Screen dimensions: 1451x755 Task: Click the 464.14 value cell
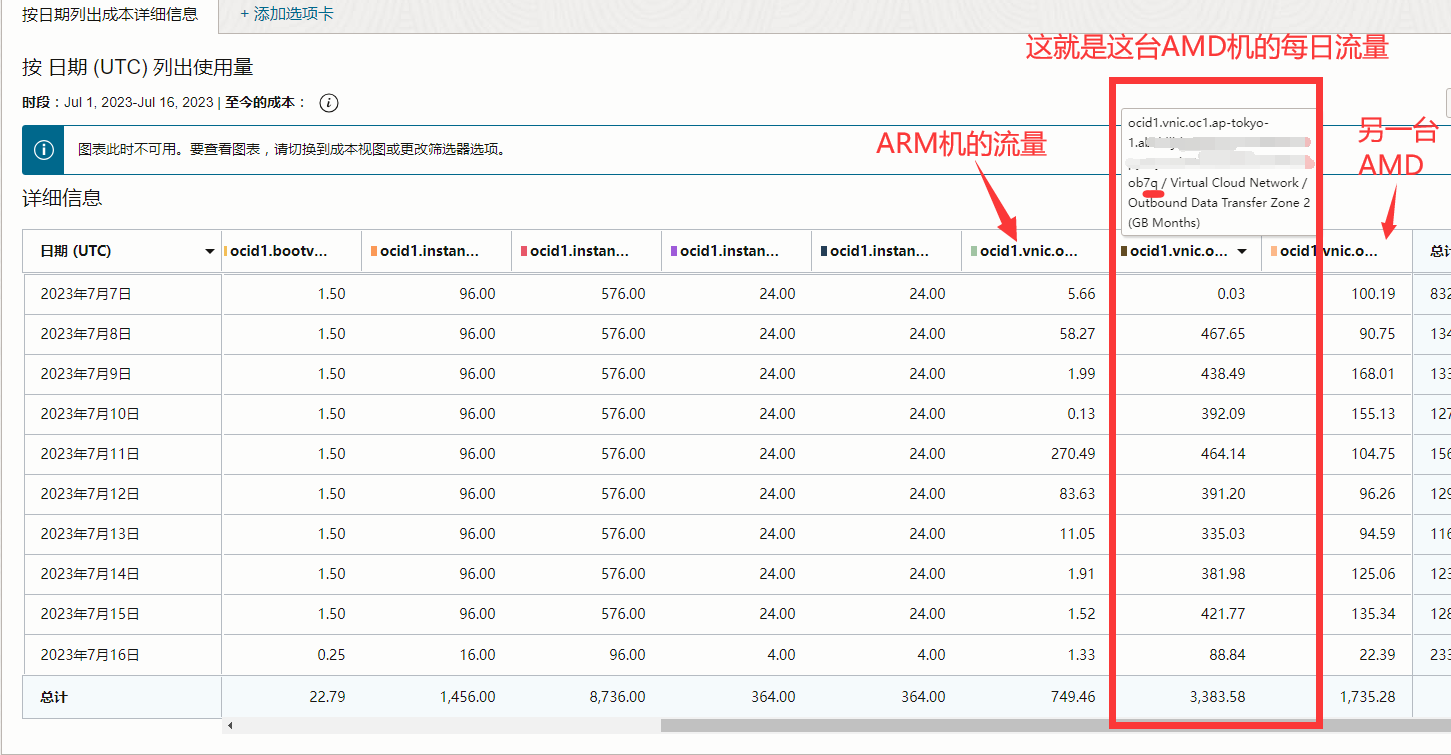[x=1223, y=454]
